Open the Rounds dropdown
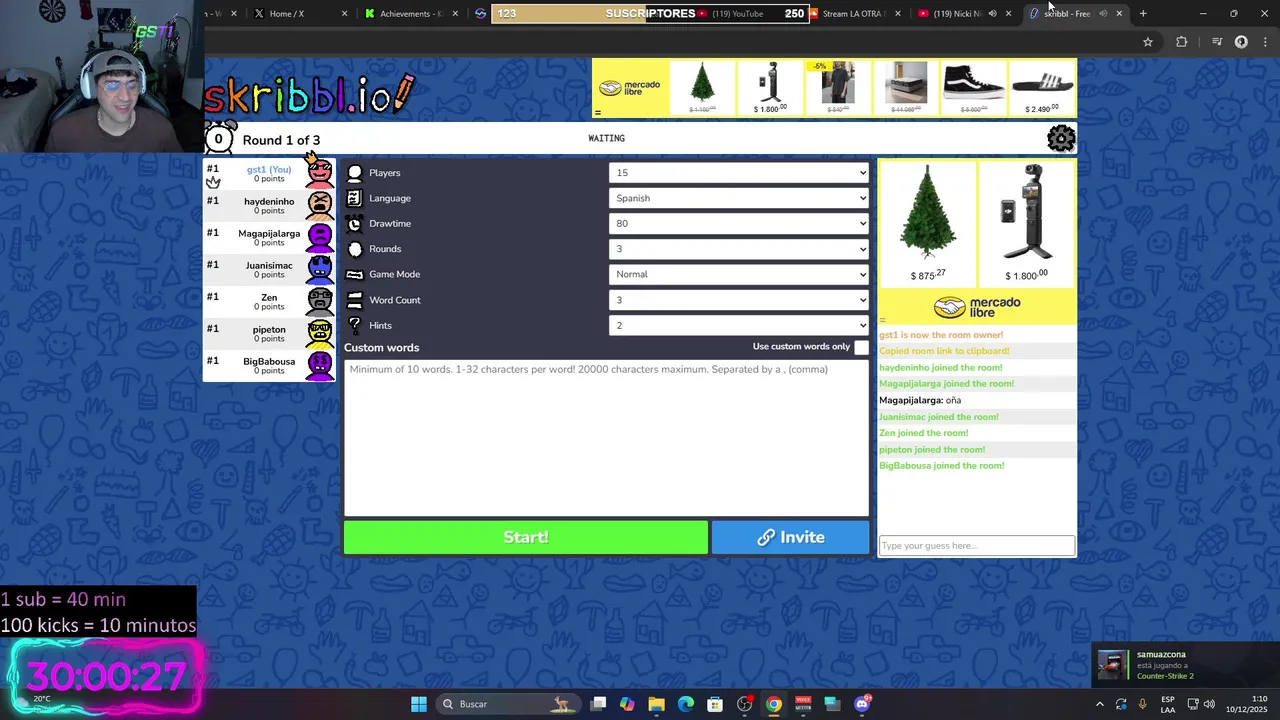The width and height of the screenshot is (1280, 720). 739,249
